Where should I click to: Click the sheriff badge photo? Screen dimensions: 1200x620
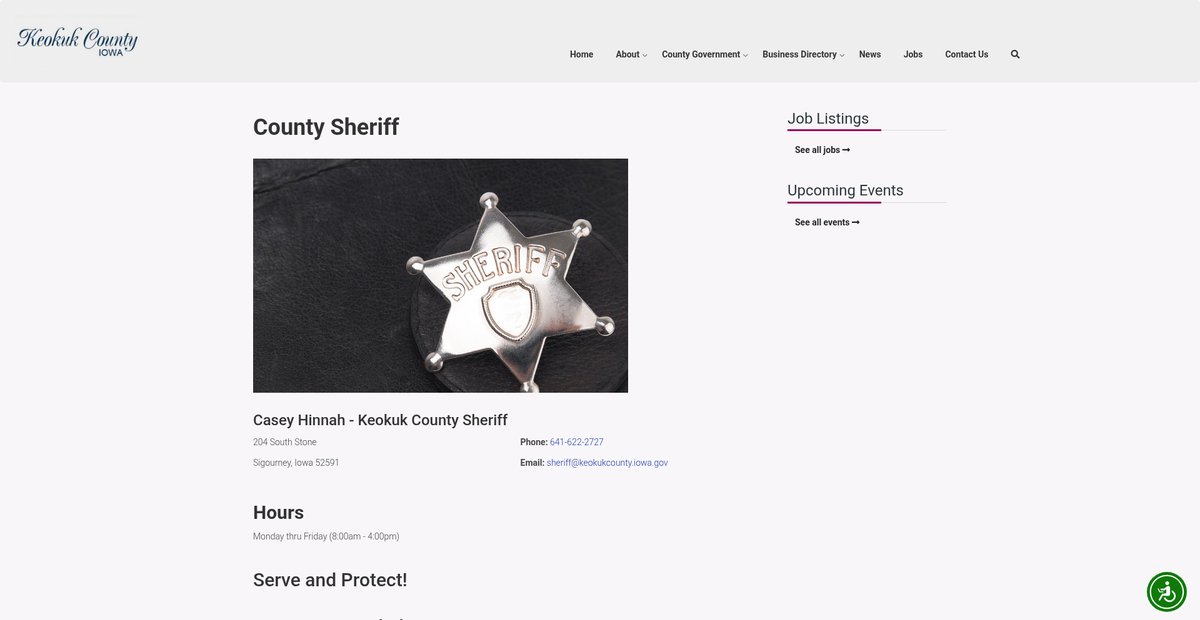(440, 275)
